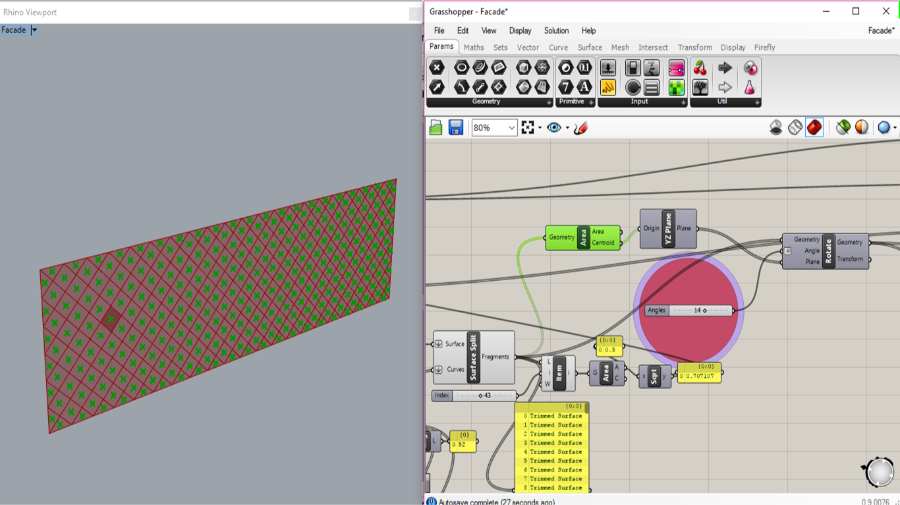The width and height of the screenshot is (900, 505).
Task: Select the pink flask icon in Util
Action: tap(750, 87)
